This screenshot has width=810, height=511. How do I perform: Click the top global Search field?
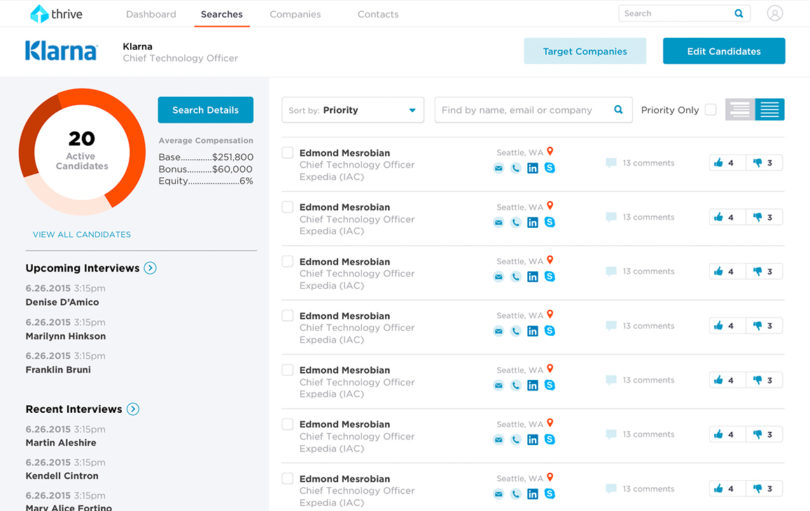(684, 13)
